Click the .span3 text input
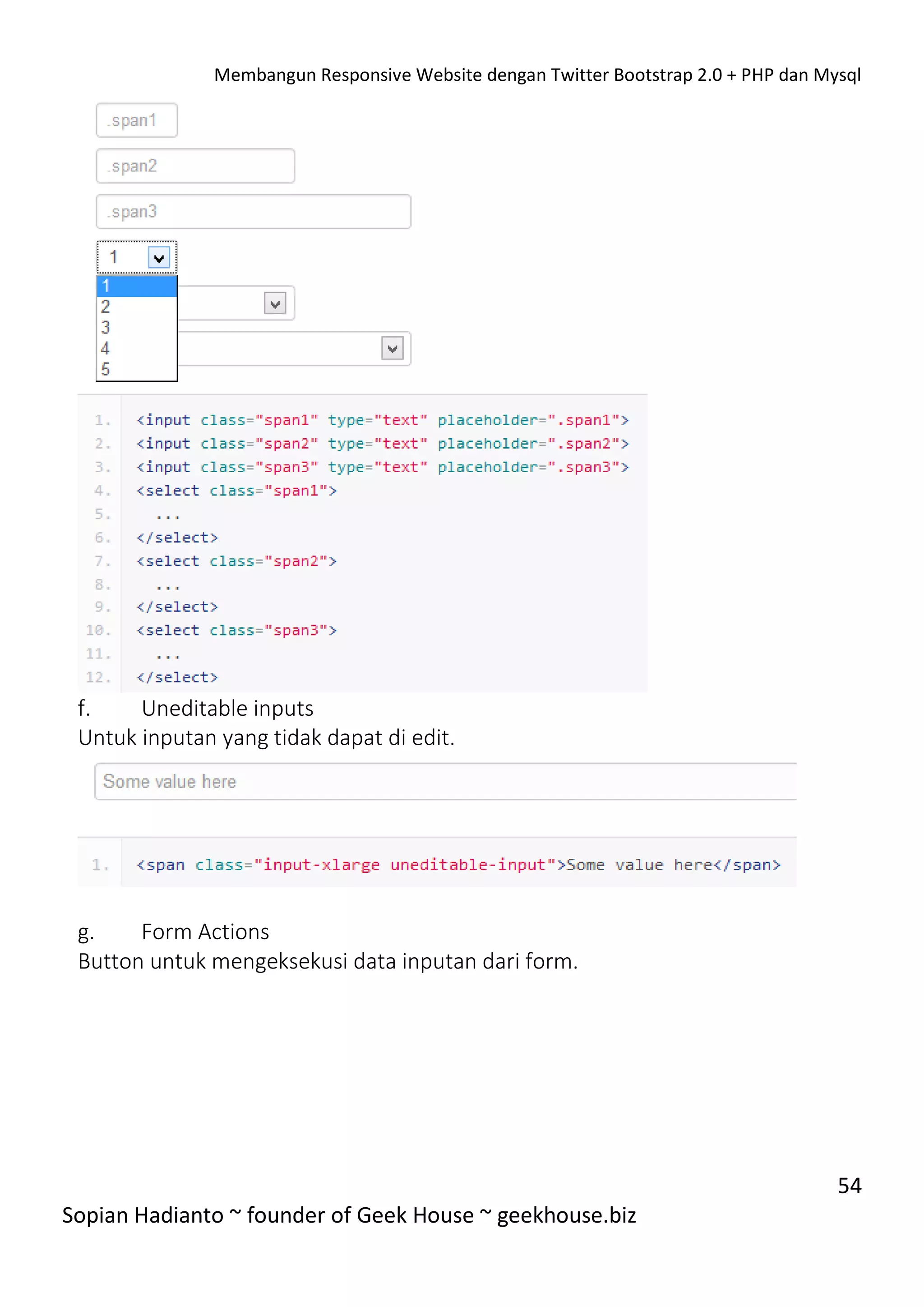924x1307 pixels. 253,211
